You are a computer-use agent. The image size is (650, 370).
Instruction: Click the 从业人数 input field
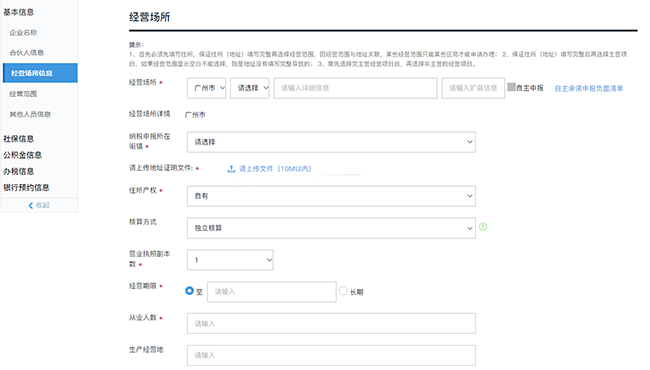[x=331, y=324]
